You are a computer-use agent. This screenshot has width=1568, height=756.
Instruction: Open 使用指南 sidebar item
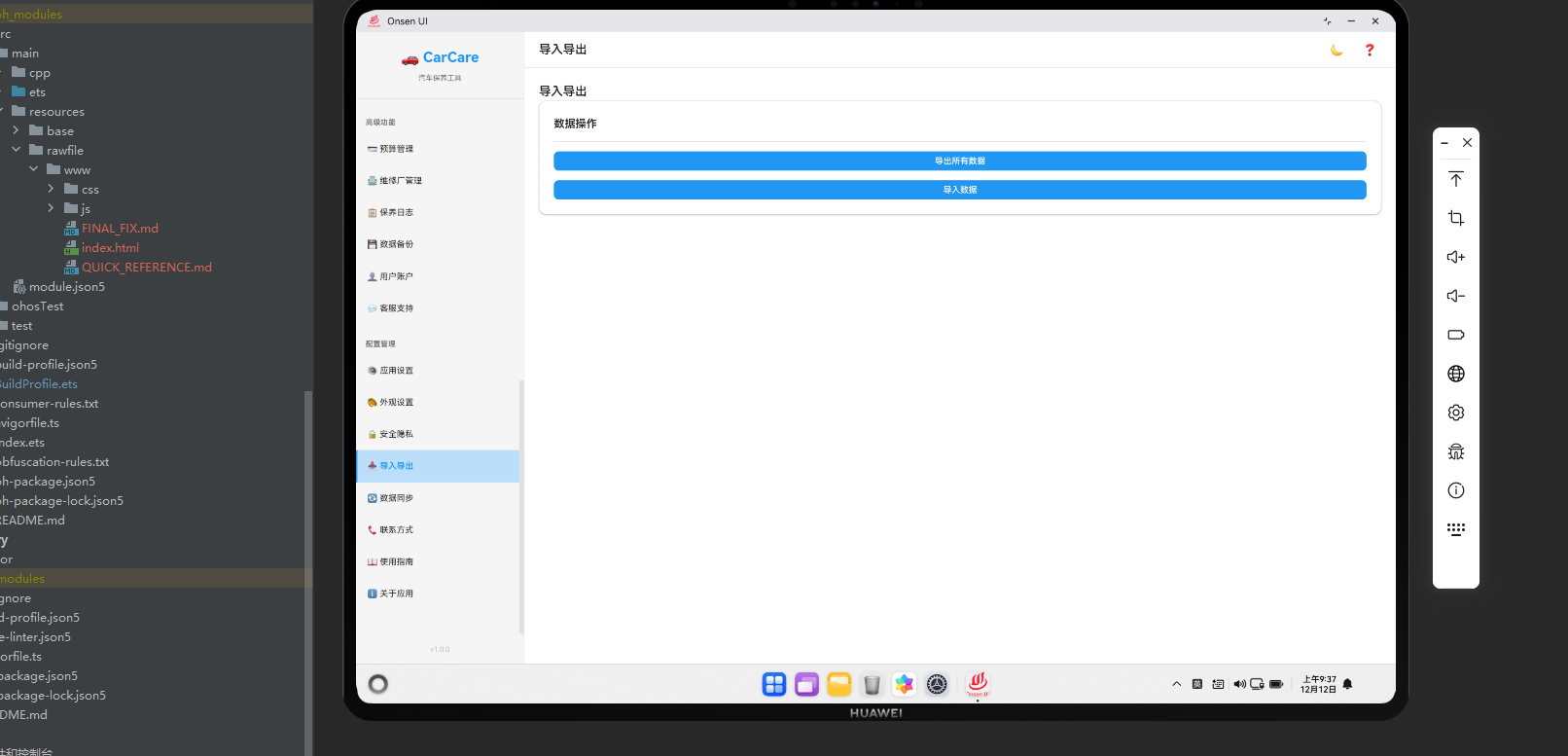click(x=438, y=561)
